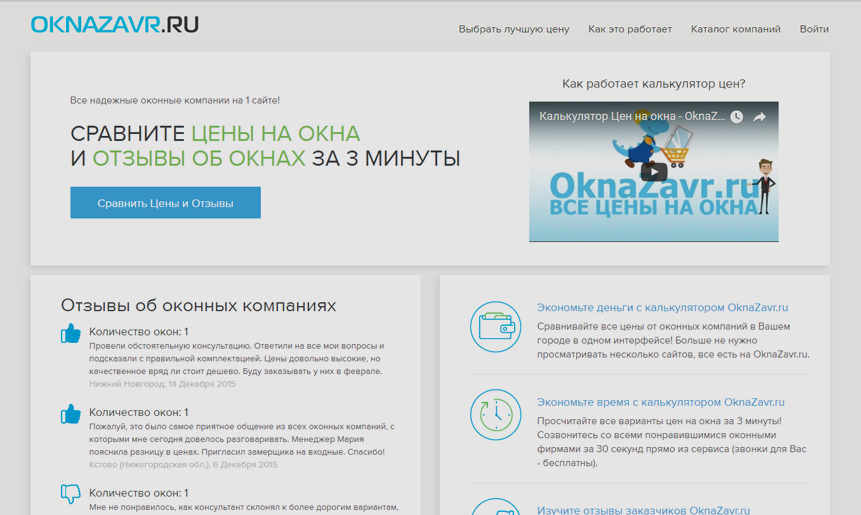This screenshot has height=515, width=861.
Task: Go to Каталог компаний
Action: coord(735,29)
